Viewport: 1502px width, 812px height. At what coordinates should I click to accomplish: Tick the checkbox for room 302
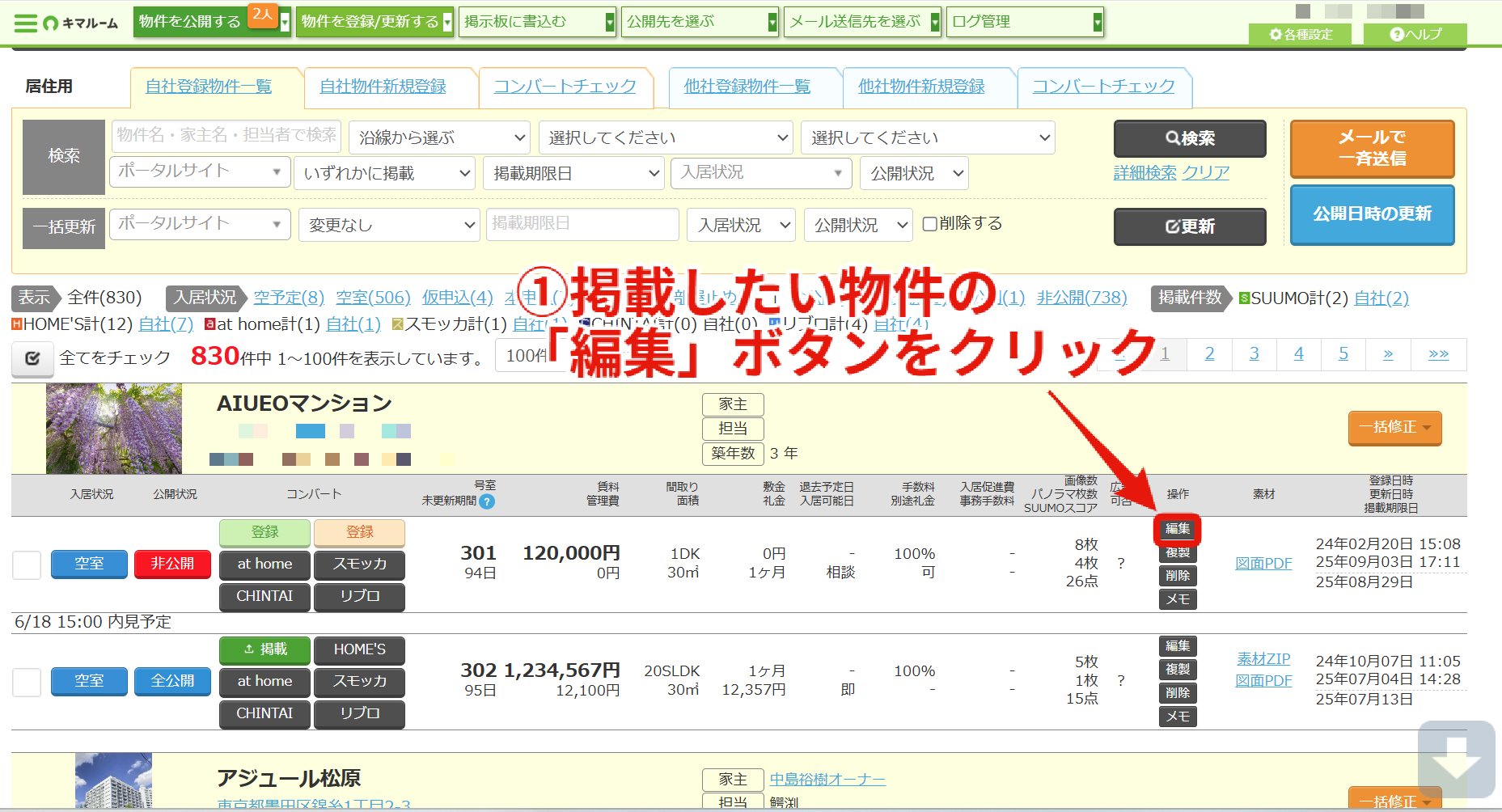click(27, 682)
